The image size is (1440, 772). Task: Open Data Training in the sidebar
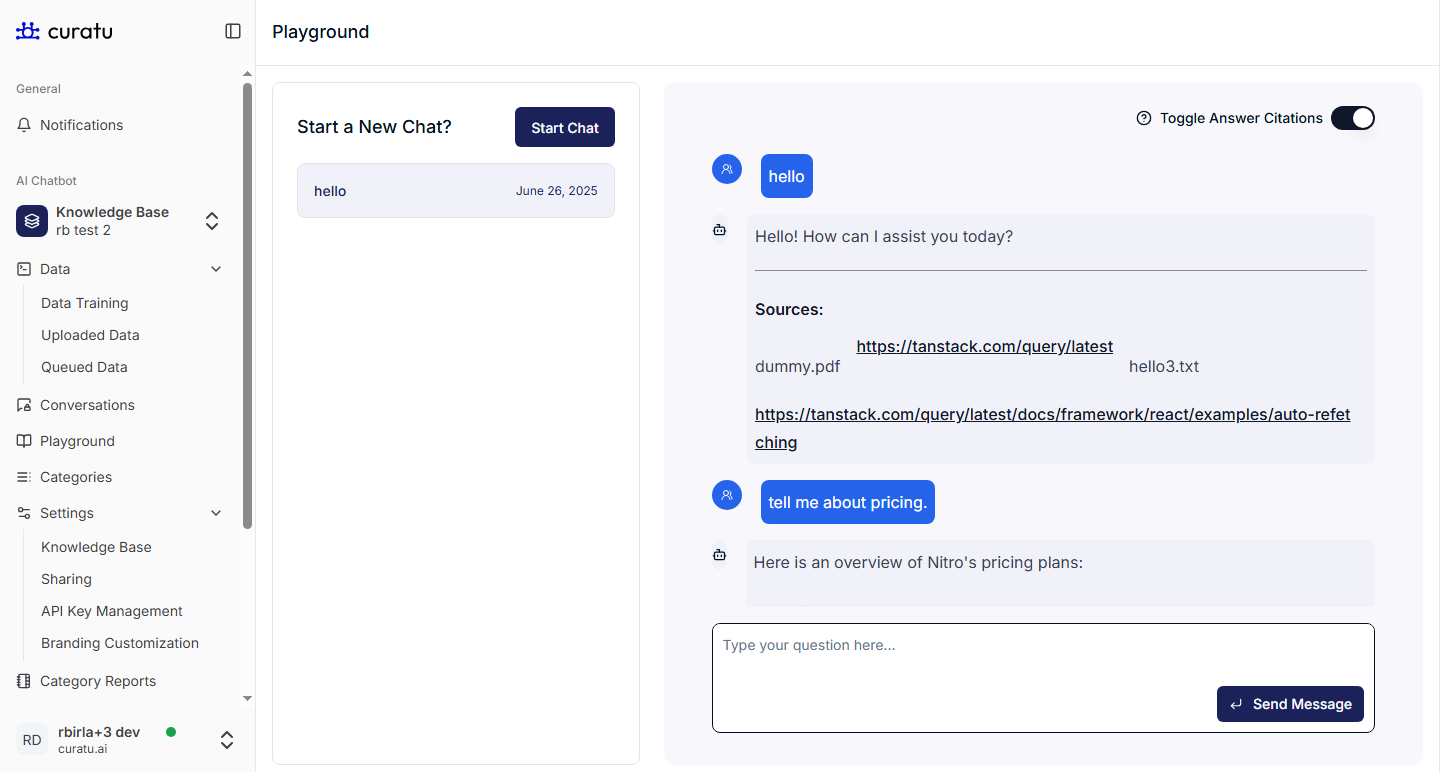click(x=84, y=303)
